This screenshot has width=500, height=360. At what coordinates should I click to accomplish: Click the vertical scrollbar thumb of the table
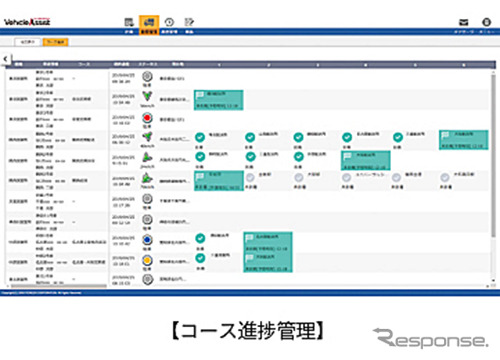coord(493,155)
